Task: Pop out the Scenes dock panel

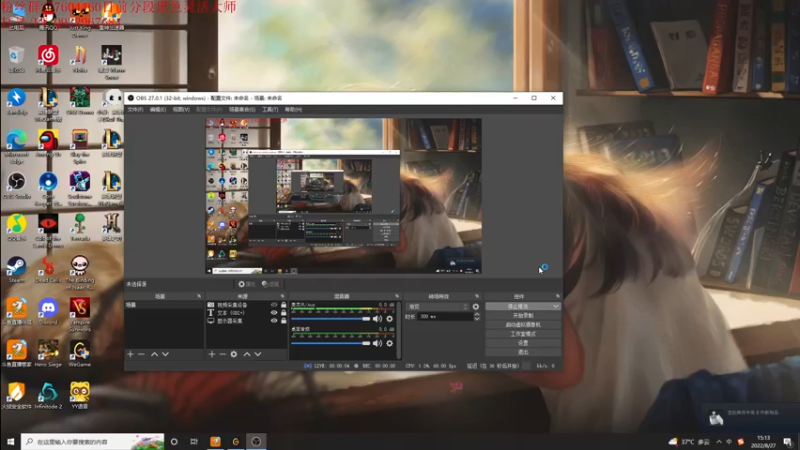Action: (x=199, y=296)
